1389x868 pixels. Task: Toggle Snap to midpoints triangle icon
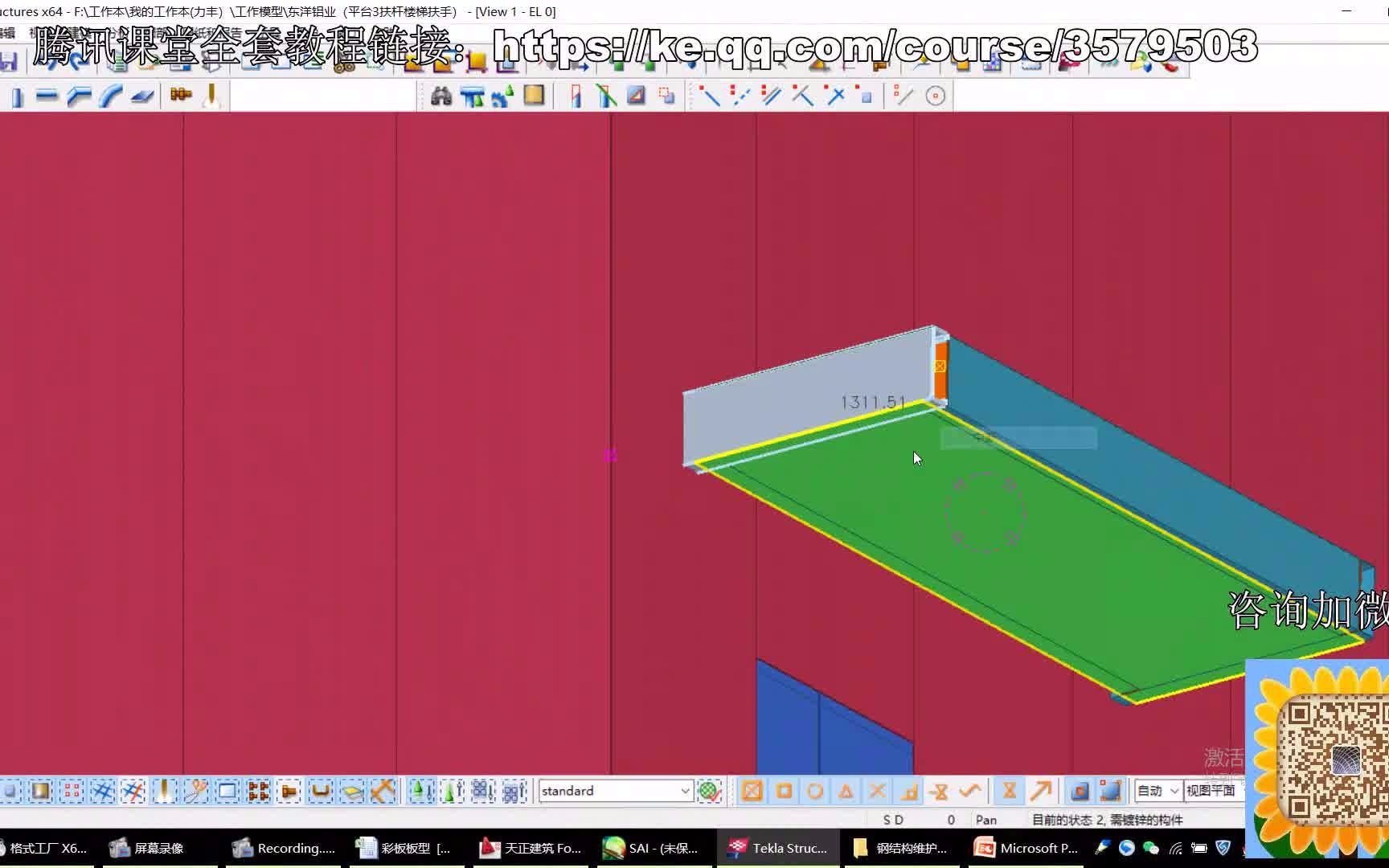[x=846, y=792]
